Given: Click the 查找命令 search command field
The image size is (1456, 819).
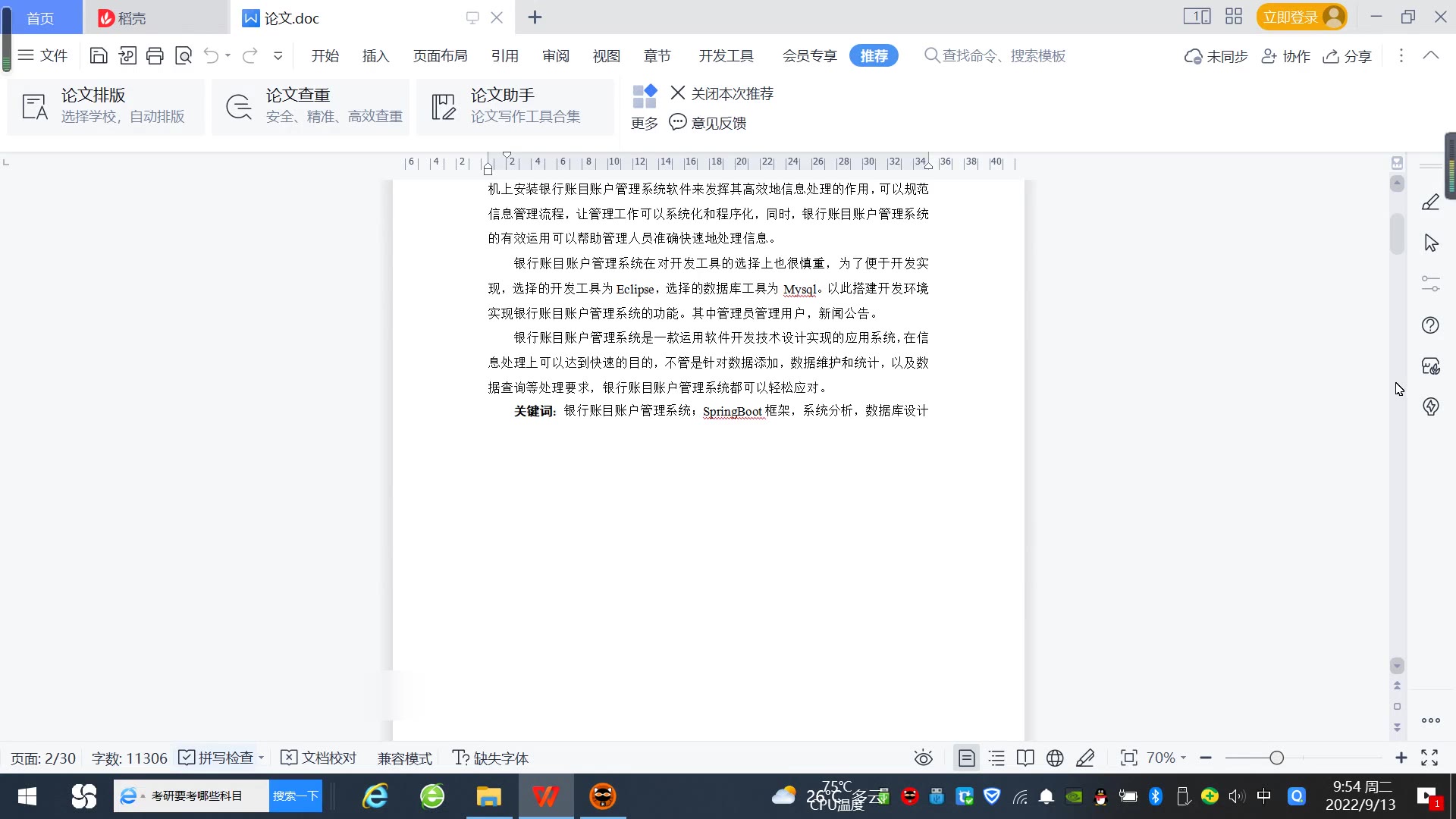Looking at the screenshot, I should pos(1003,55).
